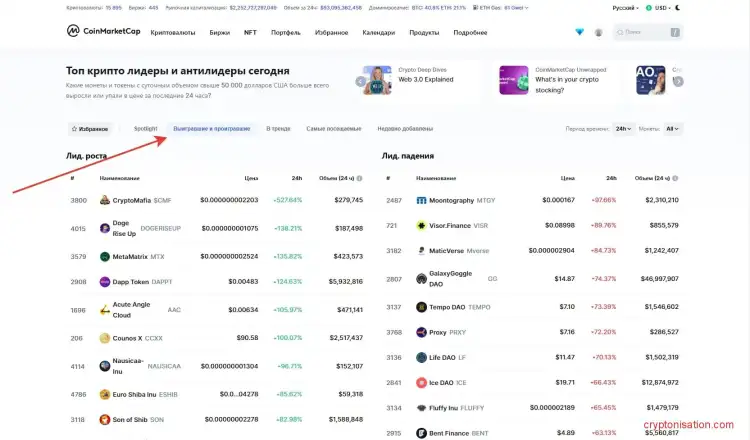Click the 445 exchanges count link
The image size is (750, 440).
(x=153, y=8)
